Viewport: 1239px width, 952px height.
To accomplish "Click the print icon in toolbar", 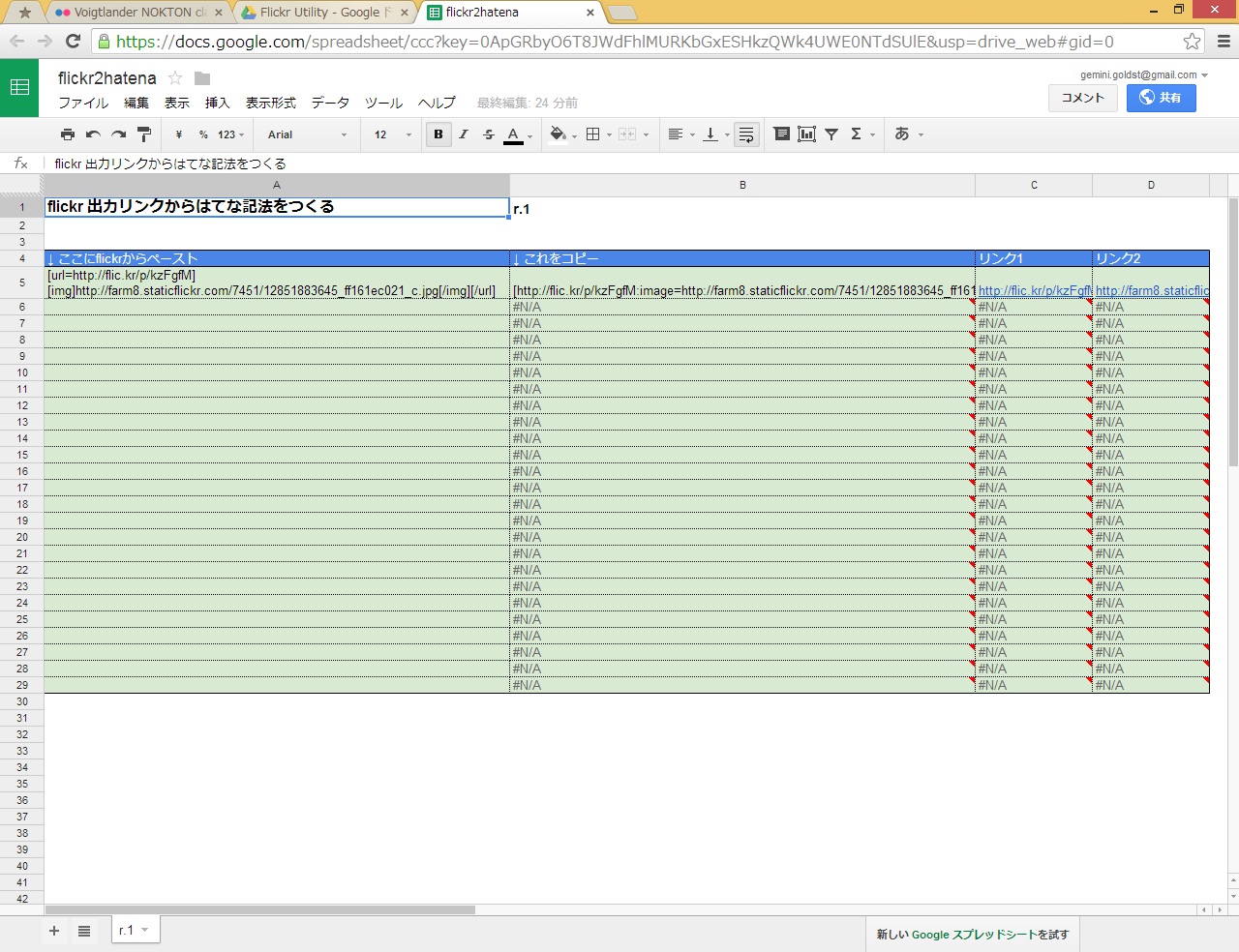I will [x=68, y=134].
